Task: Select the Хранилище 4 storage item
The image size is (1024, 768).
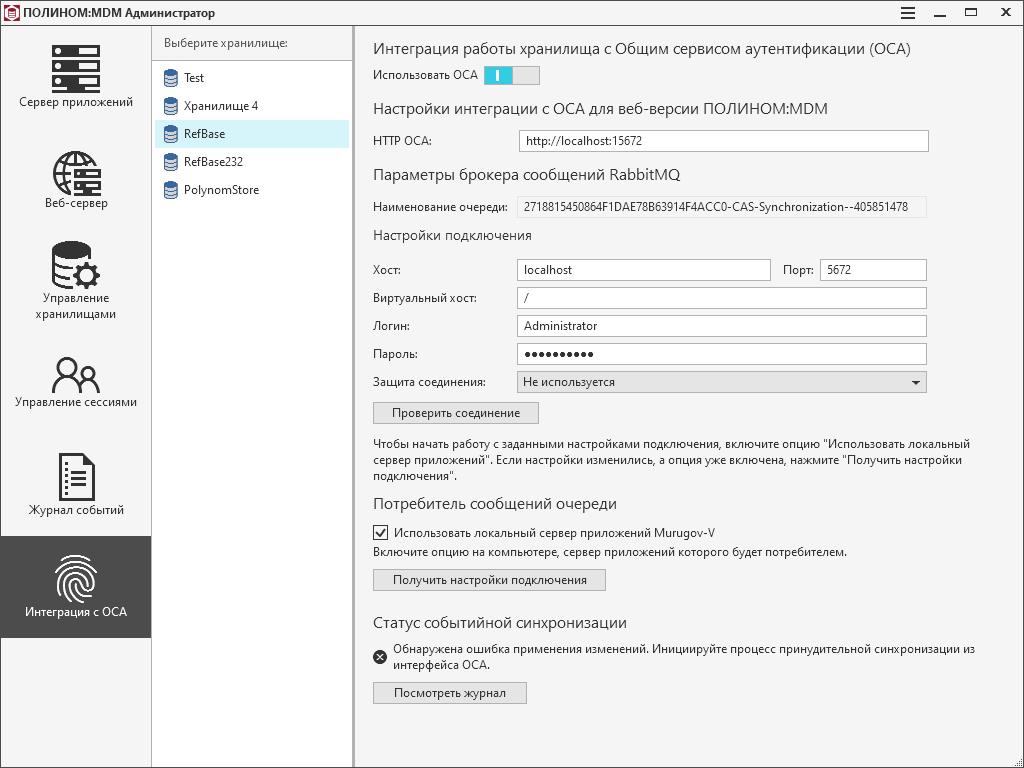Action: click(x=220, y=106)
